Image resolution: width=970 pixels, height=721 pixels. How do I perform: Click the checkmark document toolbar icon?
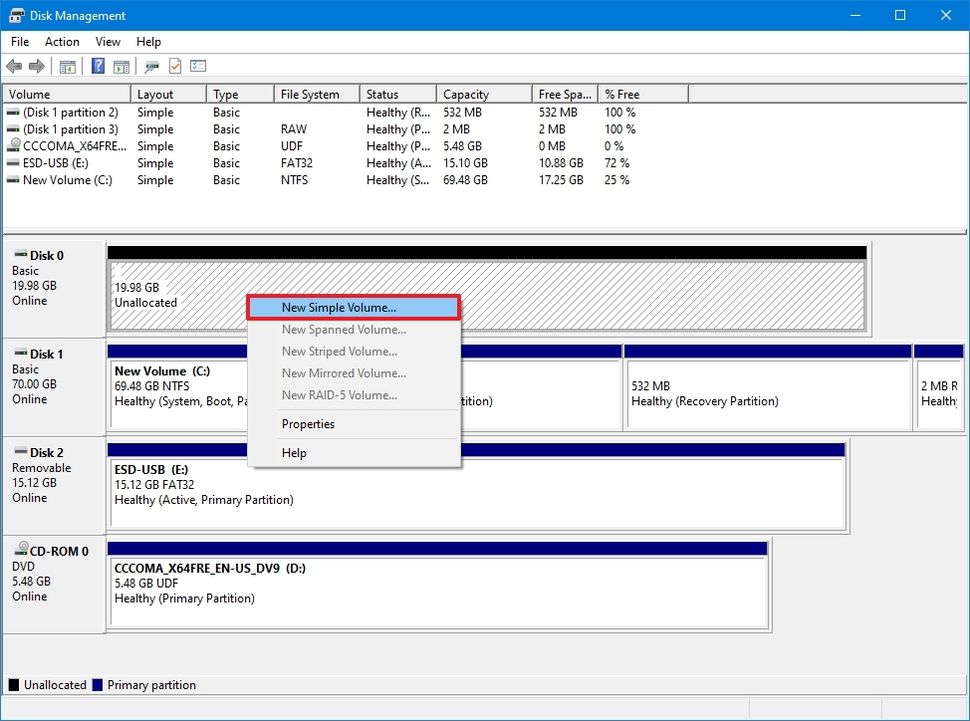point(172,66)
